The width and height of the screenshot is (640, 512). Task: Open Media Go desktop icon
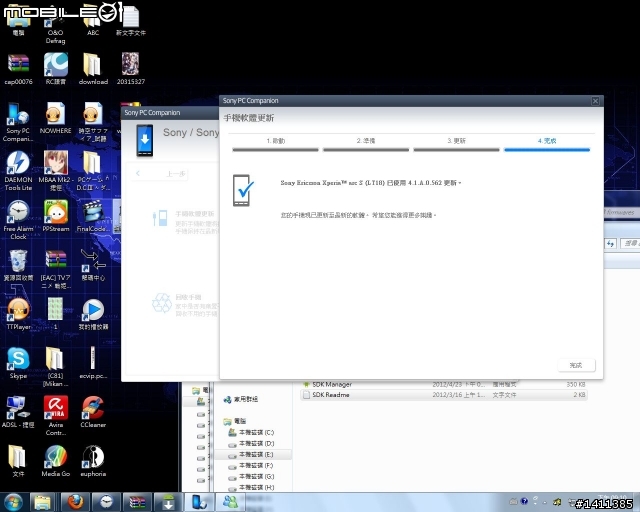[56, 461]
